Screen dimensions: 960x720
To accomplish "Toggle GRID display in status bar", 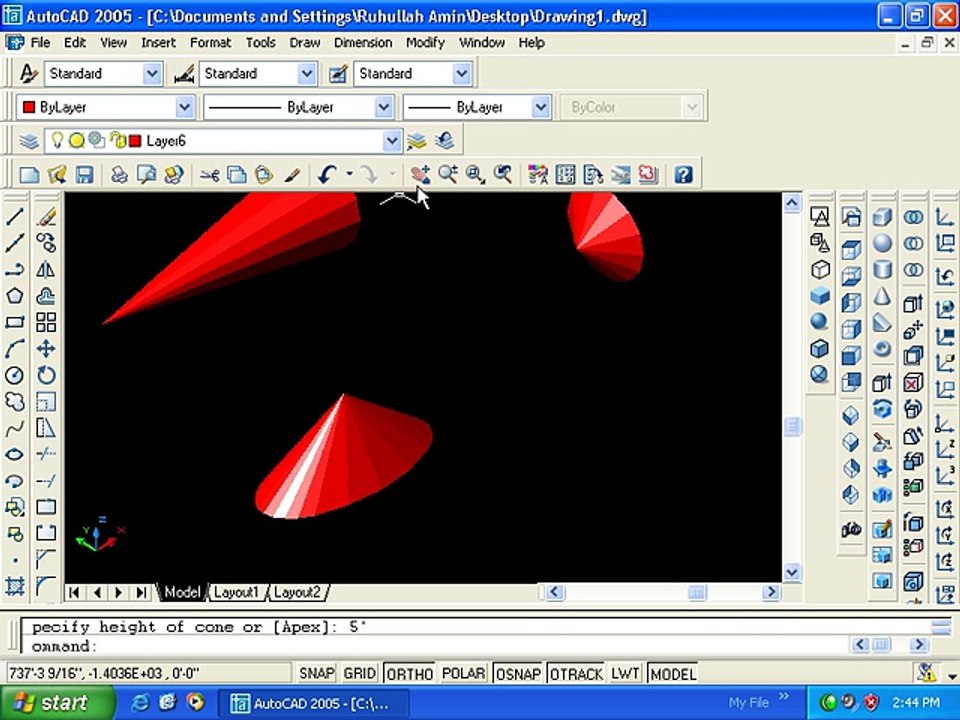I will pyautogui.click(x=359, y=673).
